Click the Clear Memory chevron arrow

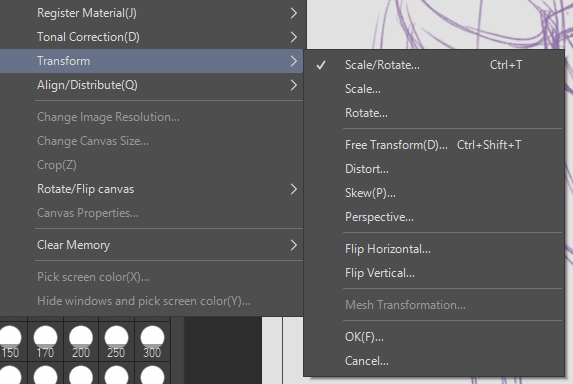(293, 245)
